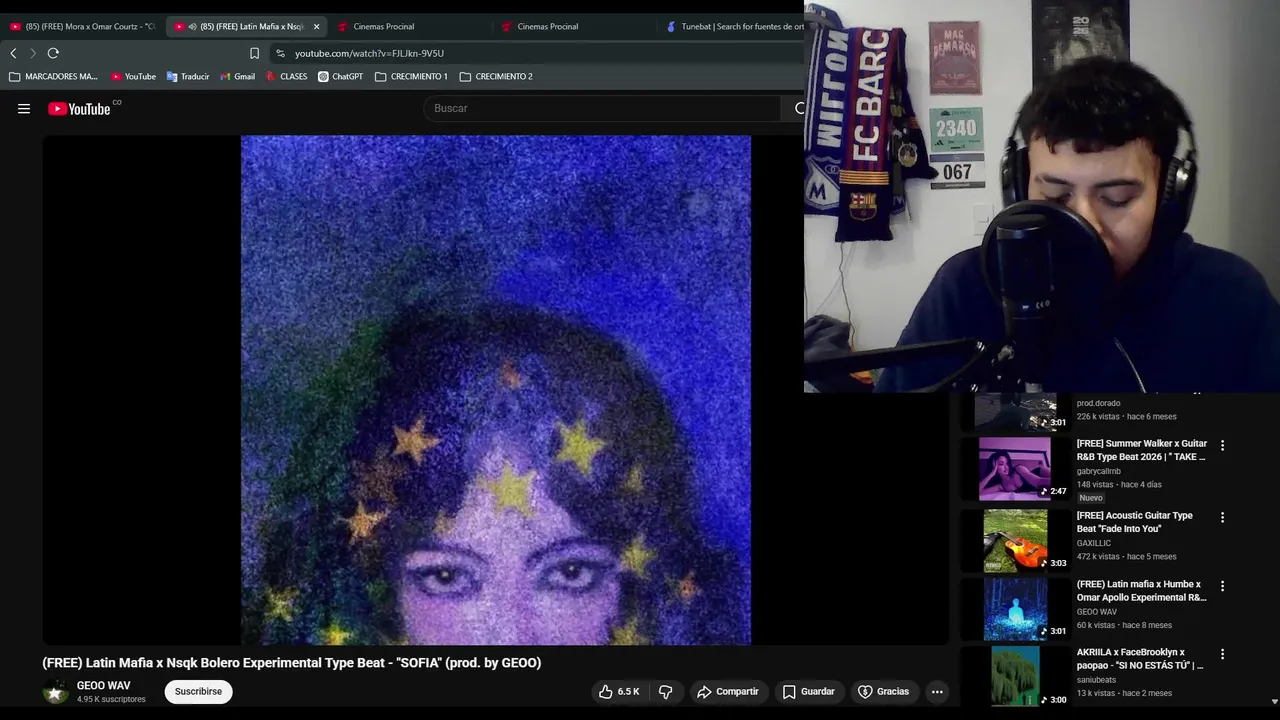Like the video with 6.5 K likes
1280x720 pixels.
pos(620,692)
